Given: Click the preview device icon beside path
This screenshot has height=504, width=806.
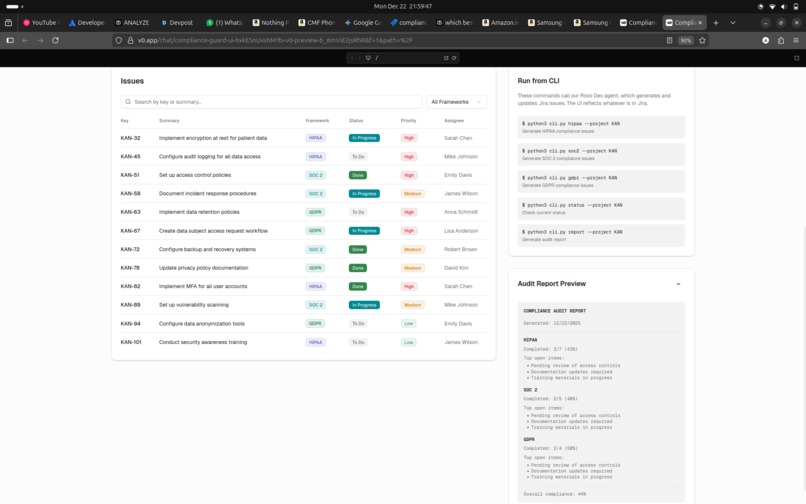Looking at the screenshot, I should 368,58.
